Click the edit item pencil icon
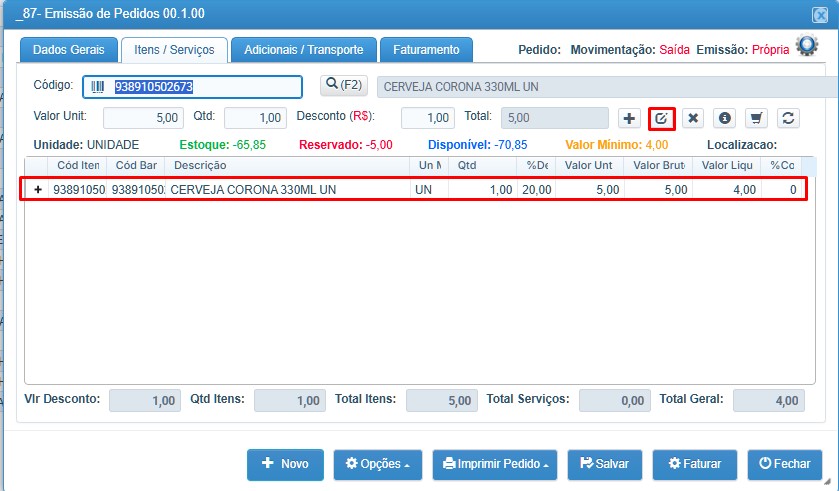This screenshot has height=491, width=839. point(661,118)
